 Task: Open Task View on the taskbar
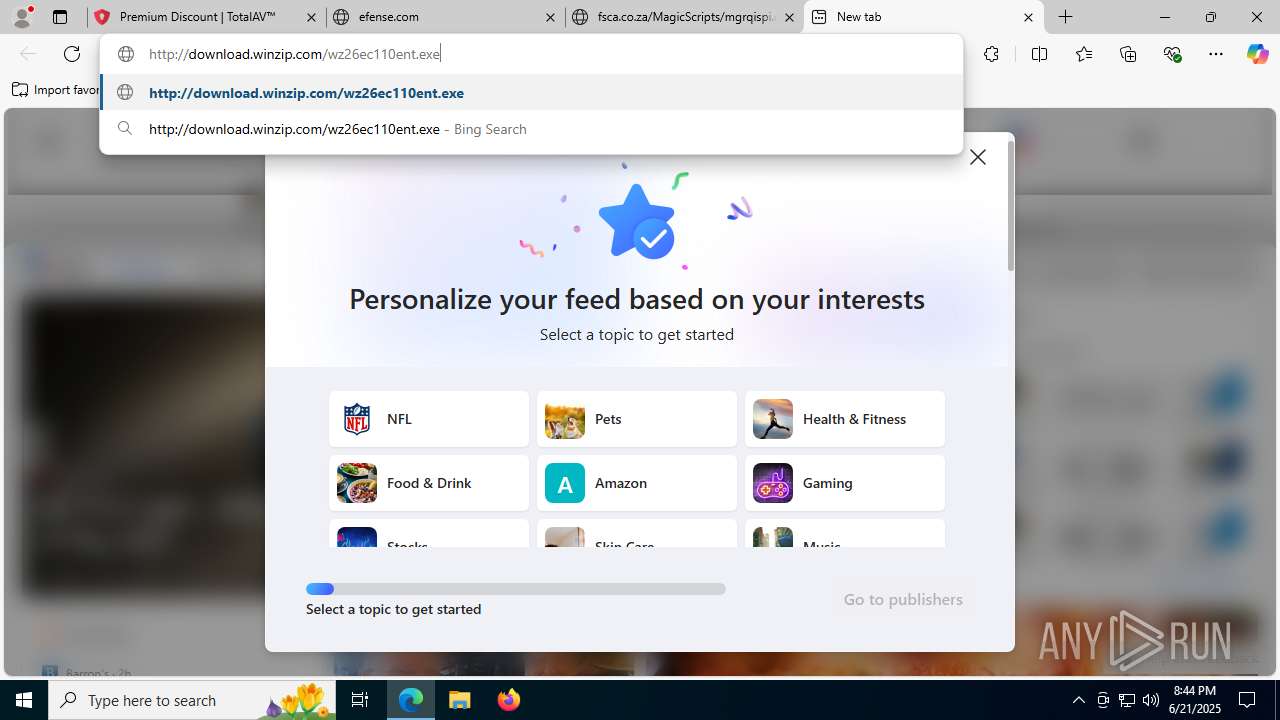(x=360, y=700)
